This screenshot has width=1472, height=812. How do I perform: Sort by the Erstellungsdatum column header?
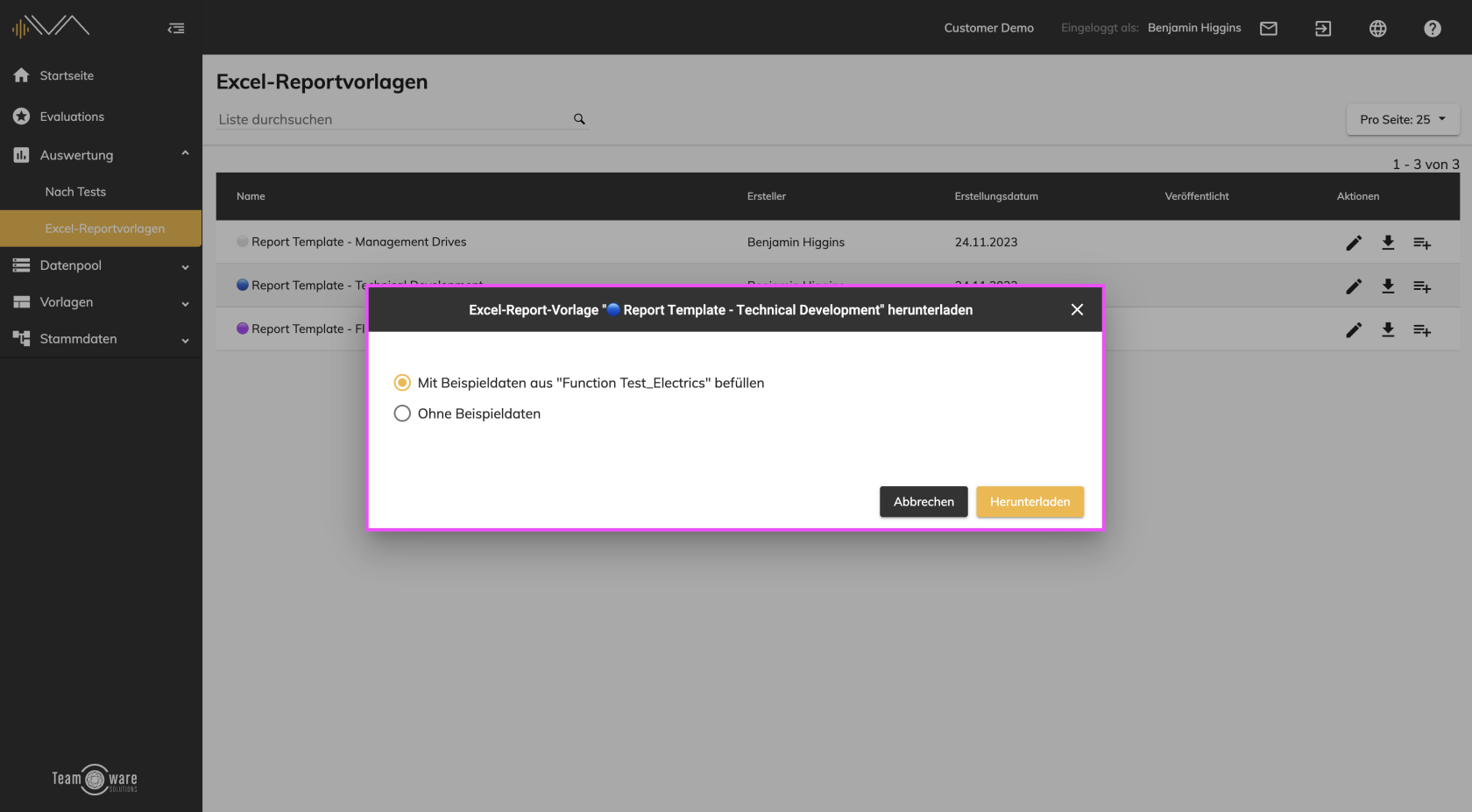coord(996,196)
